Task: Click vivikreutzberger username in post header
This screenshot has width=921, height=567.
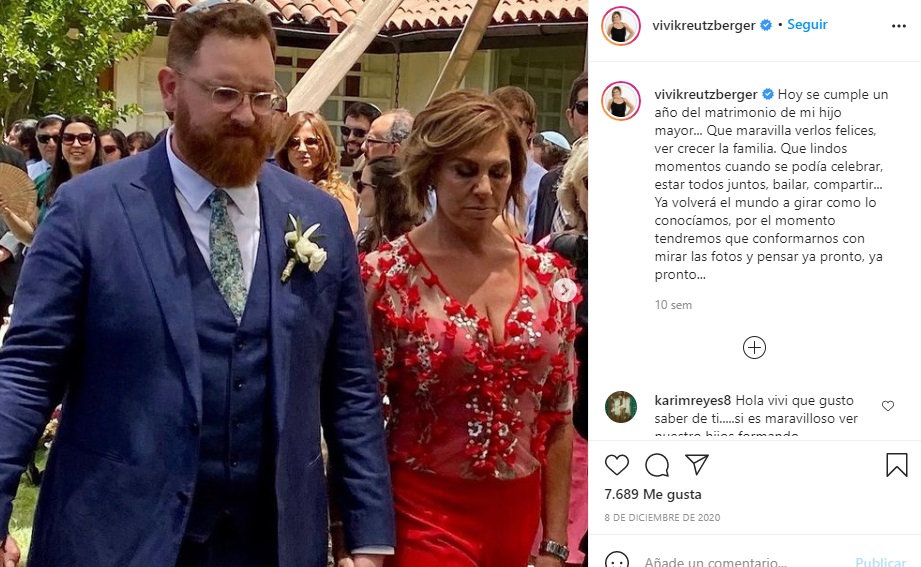Action: 704,25
